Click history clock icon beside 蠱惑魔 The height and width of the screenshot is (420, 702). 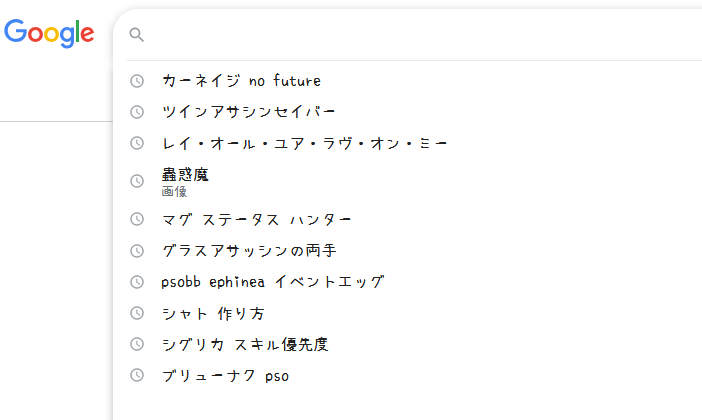(x=138, y=181)
